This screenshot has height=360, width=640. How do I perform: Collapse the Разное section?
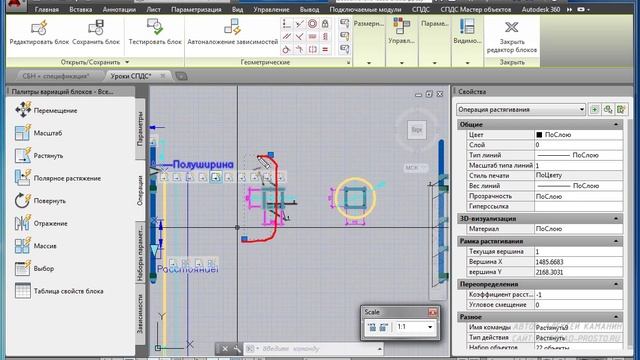pyautogui.click(x=616, y=317)
